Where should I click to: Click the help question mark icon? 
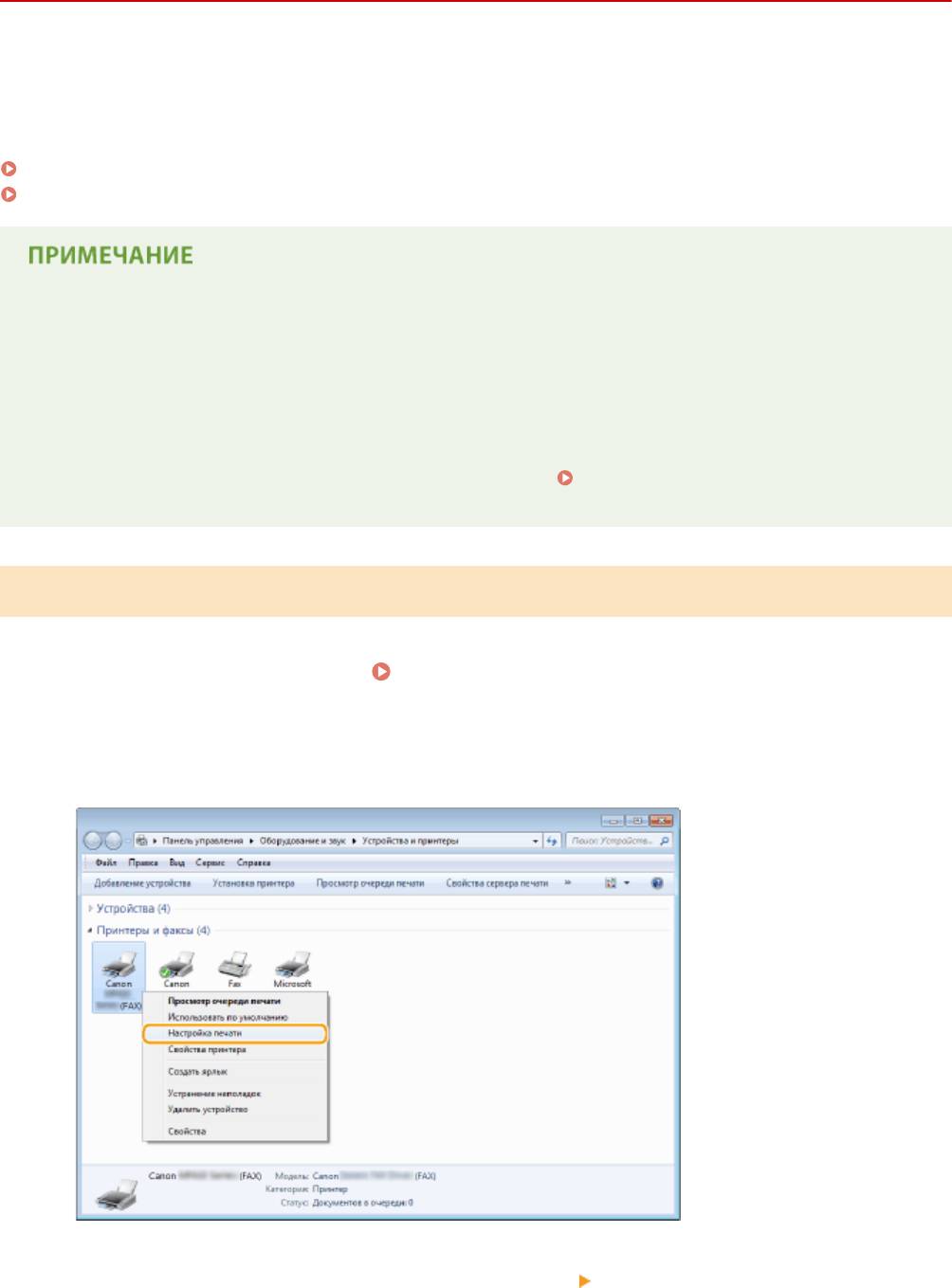pyautogui.click(x=657, y=883)
